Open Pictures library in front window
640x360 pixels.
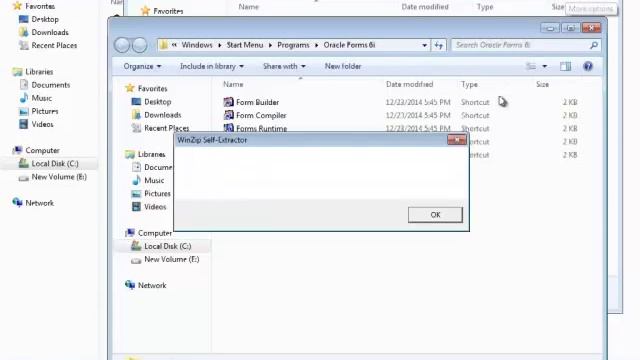pos(151,193)
